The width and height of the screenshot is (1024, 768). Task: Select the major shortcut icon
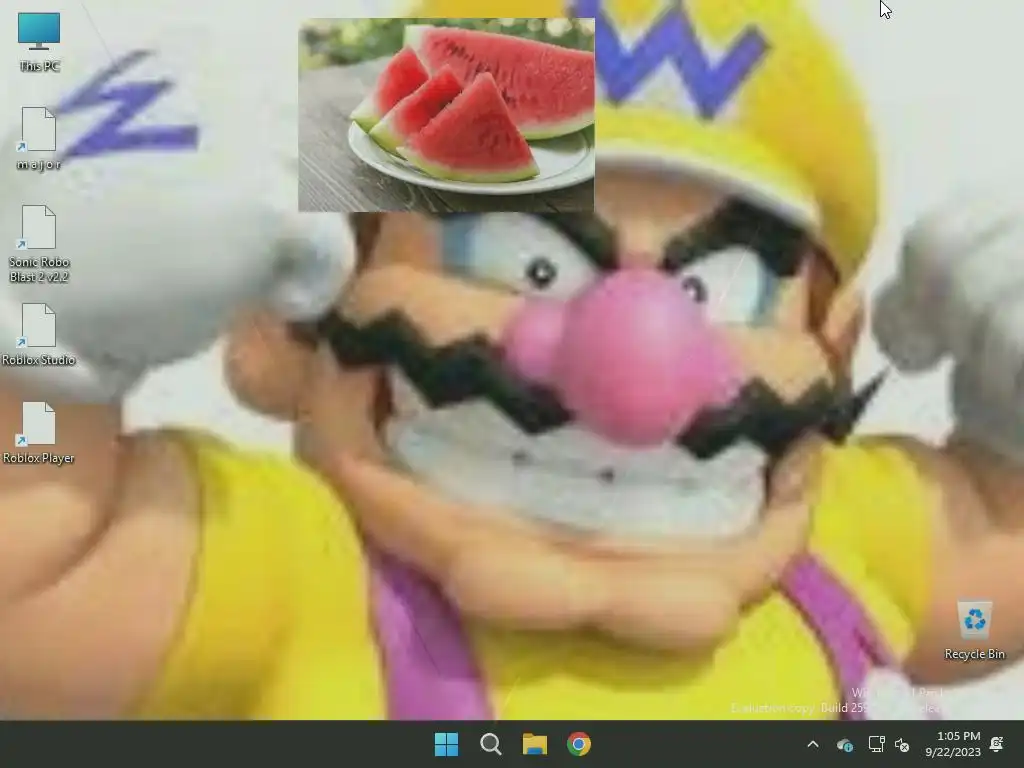click(39, 138)
